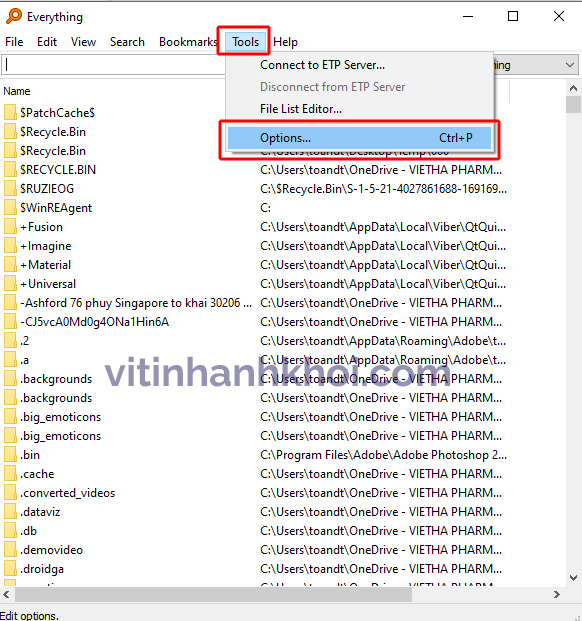Open File List Editor... from the menu

tap(301, 109)
